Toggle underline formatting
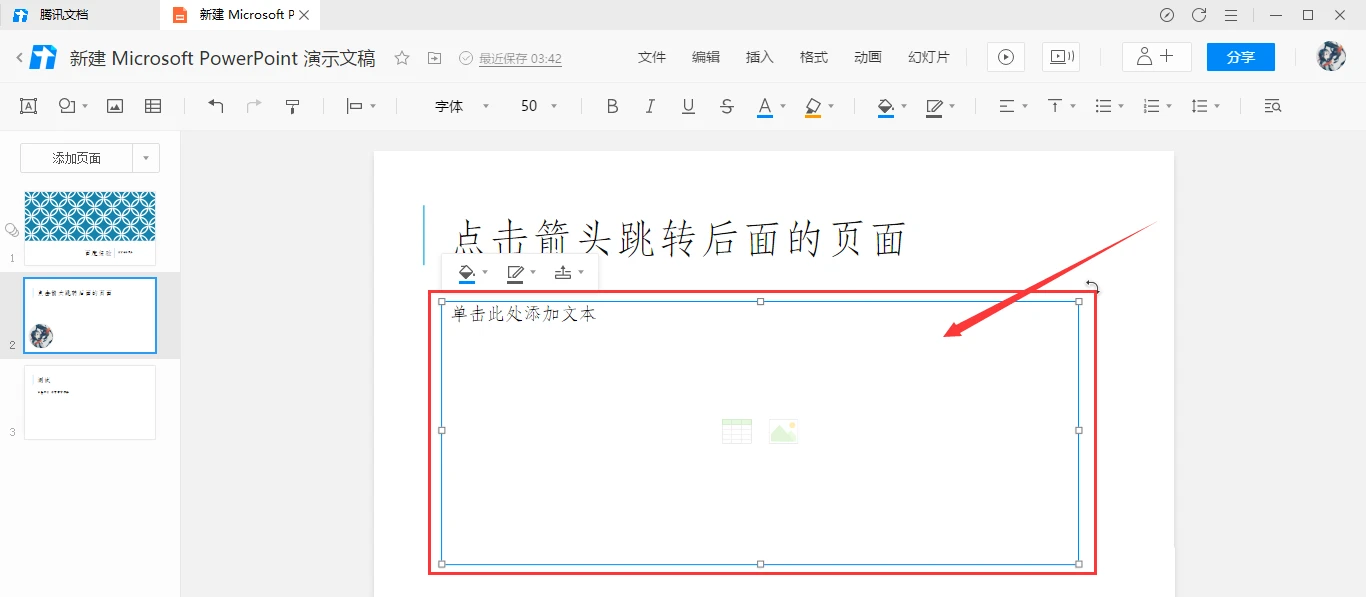This screenshot has height=597, width=1366. click(688, 106)
